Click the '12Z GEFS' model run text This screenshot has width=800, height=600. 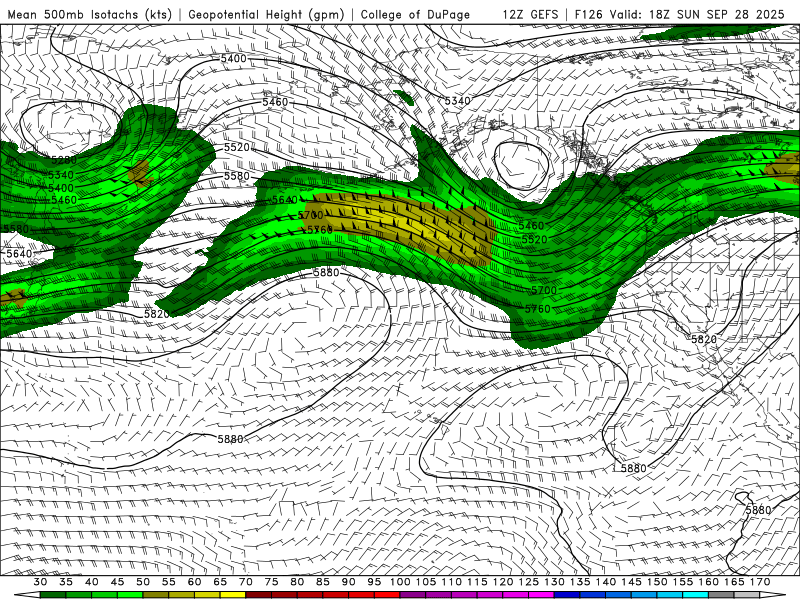click(530, 14)
